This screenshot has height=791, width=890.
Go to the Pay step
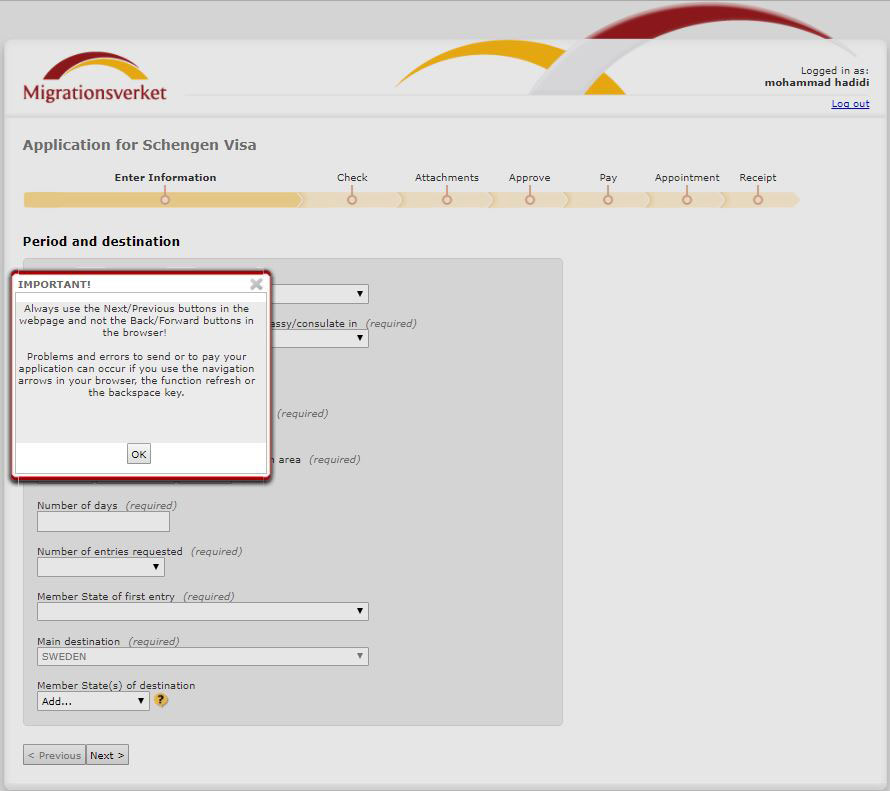[608, 199]
